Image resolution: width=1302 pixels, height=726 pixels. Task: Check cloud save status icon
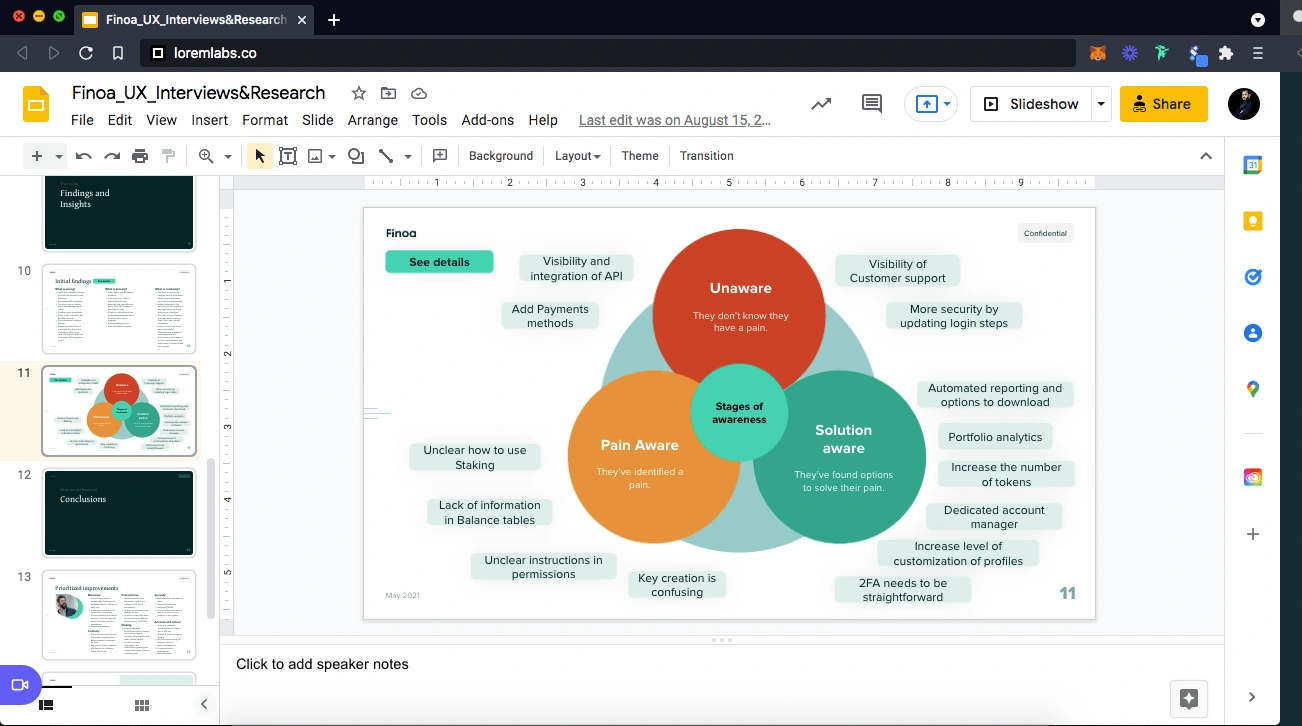[x=420, y=93]
